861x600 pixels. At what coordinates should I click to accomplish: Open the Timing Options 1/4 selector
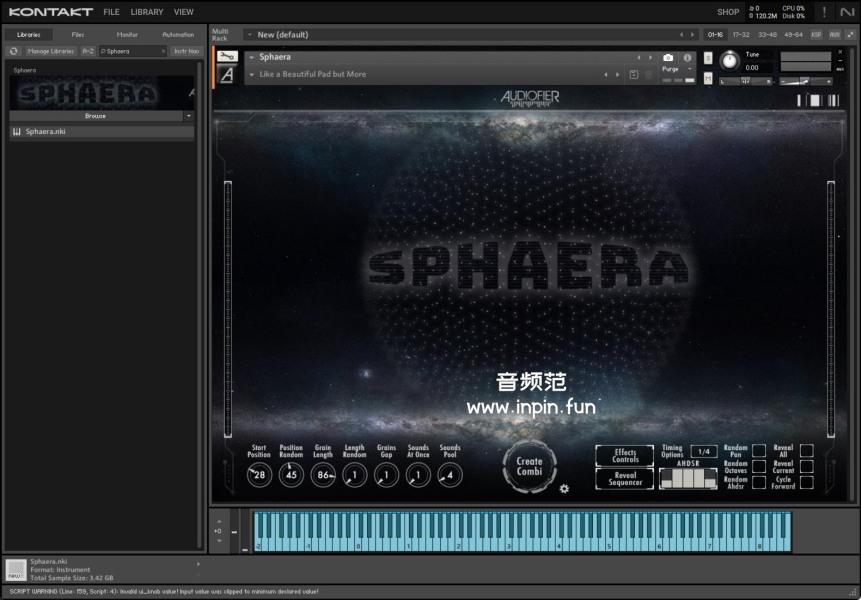pyautogui.click(x=703, y=451)
